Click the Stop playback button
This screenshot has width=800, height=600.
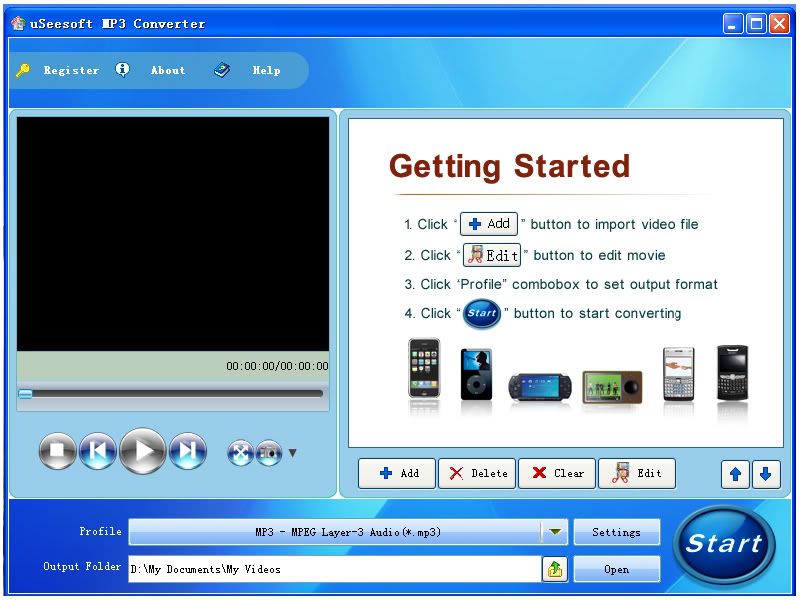(57, 451)
